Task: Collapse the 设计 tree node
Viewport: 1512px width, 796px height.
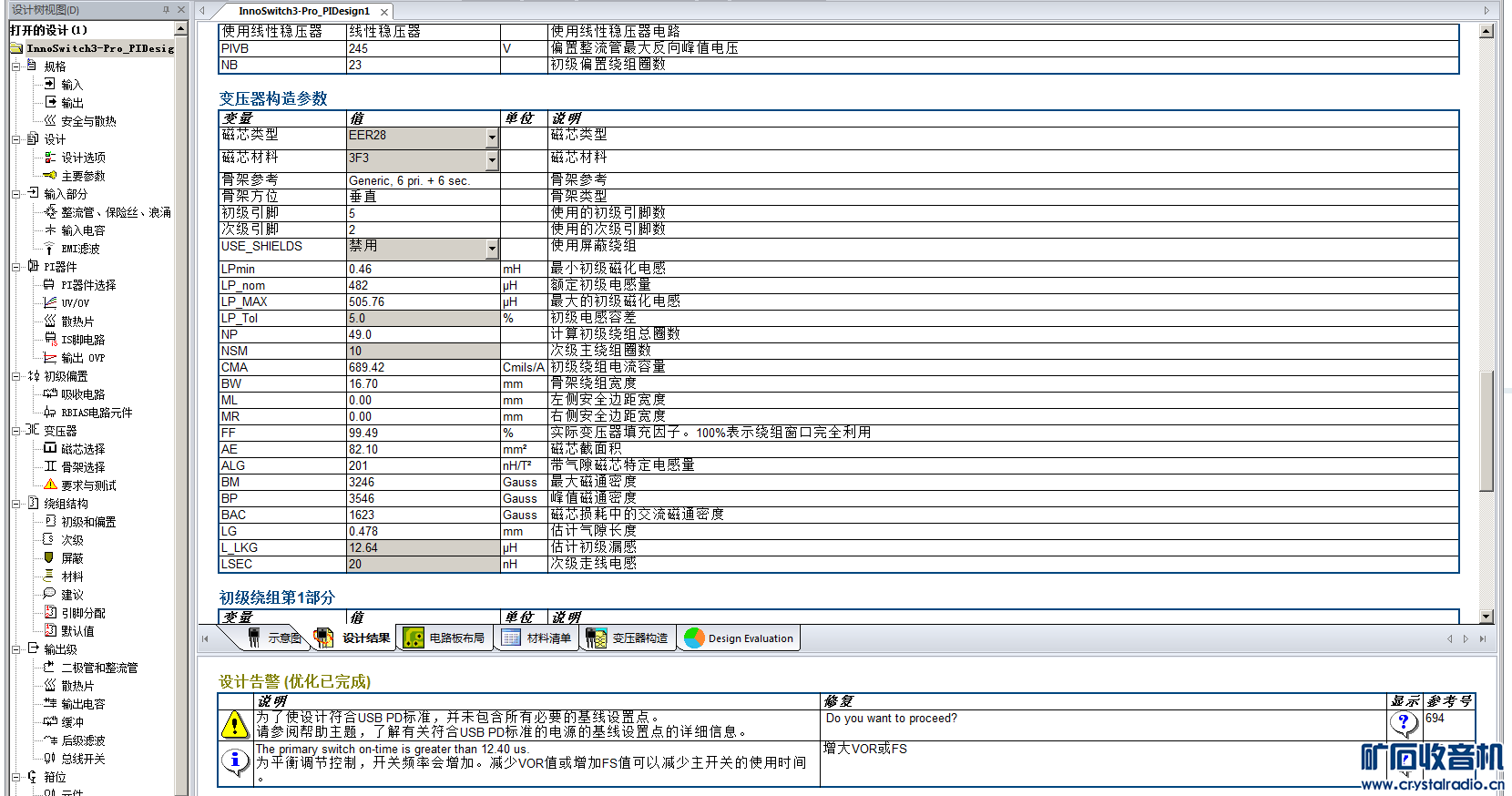Action: click(16, 139)
